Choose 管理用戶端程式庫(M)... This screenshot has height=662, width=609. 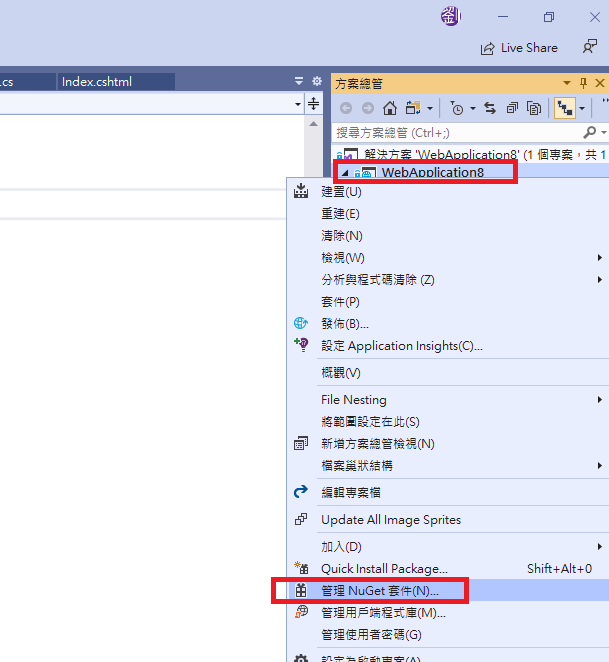(448, 613)
